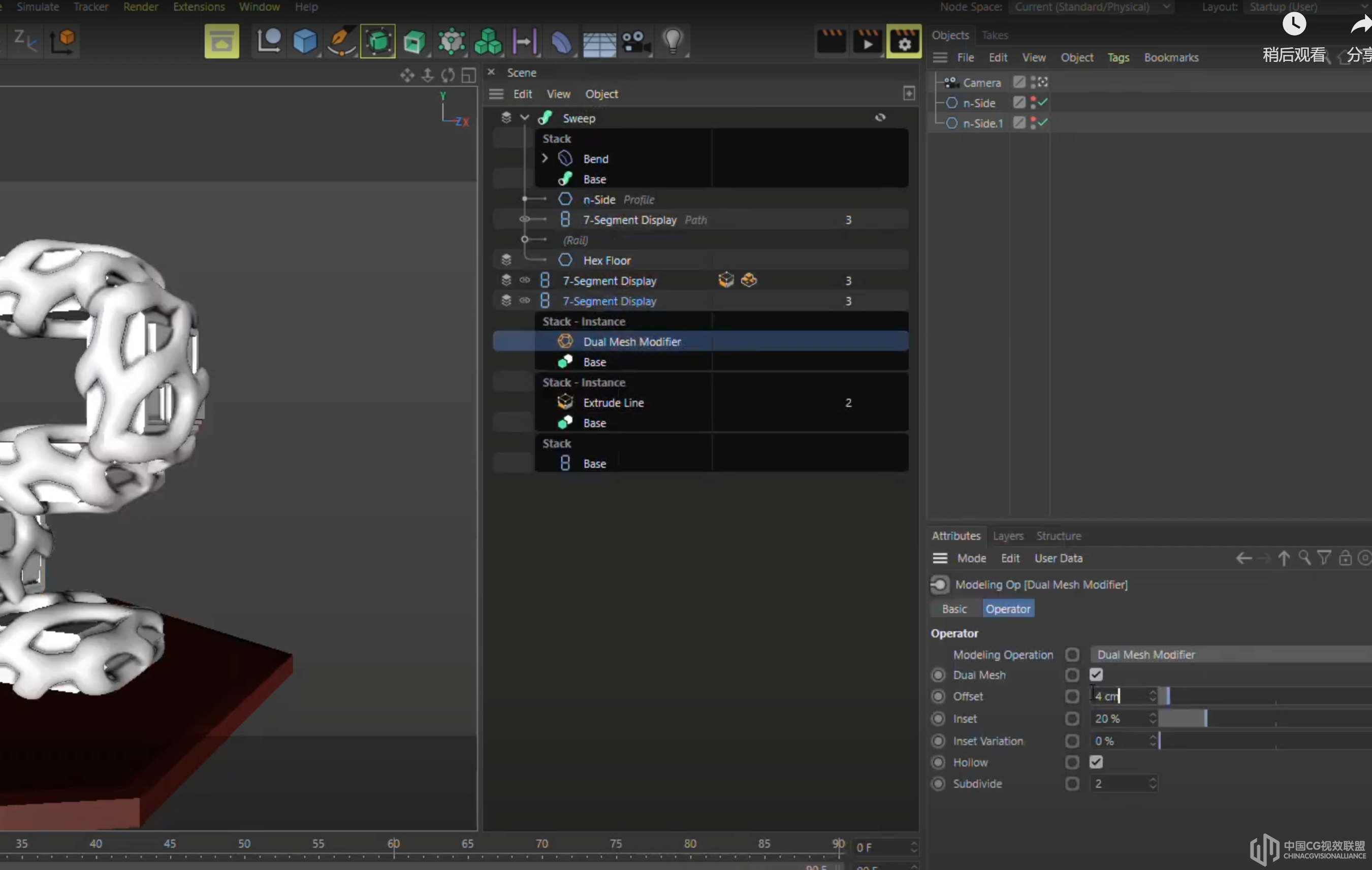Click the Attributes filter funnel icon

(1325, 558)
